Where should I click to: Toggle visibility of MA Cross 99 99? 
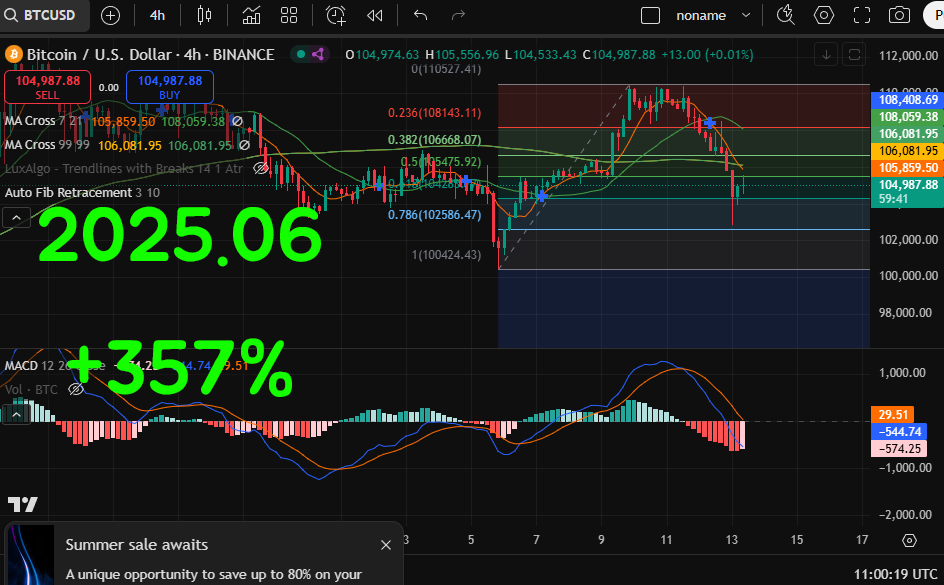[x=244, y=145]
